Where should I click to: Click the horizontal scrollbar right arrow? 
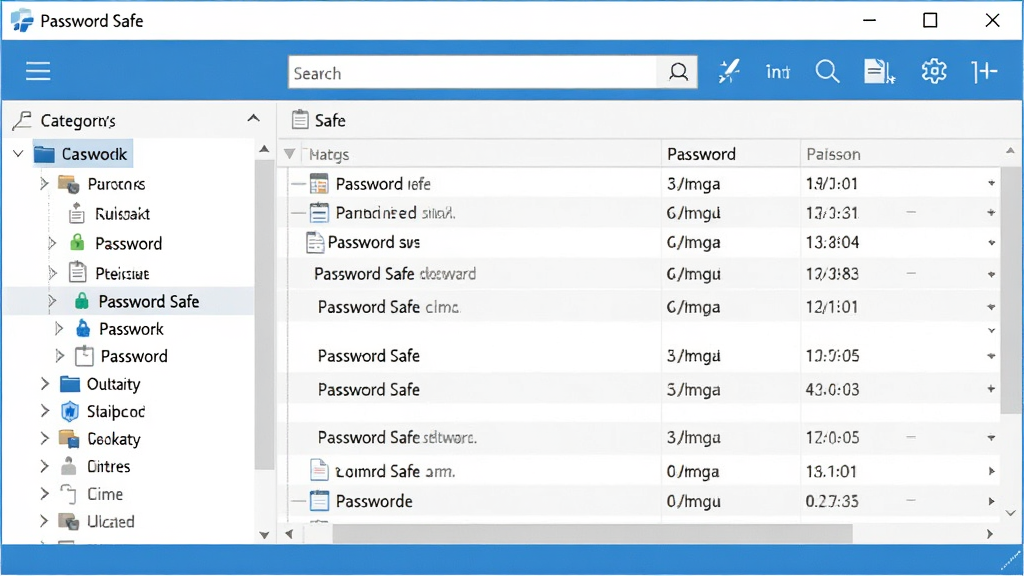click(990, 534)
